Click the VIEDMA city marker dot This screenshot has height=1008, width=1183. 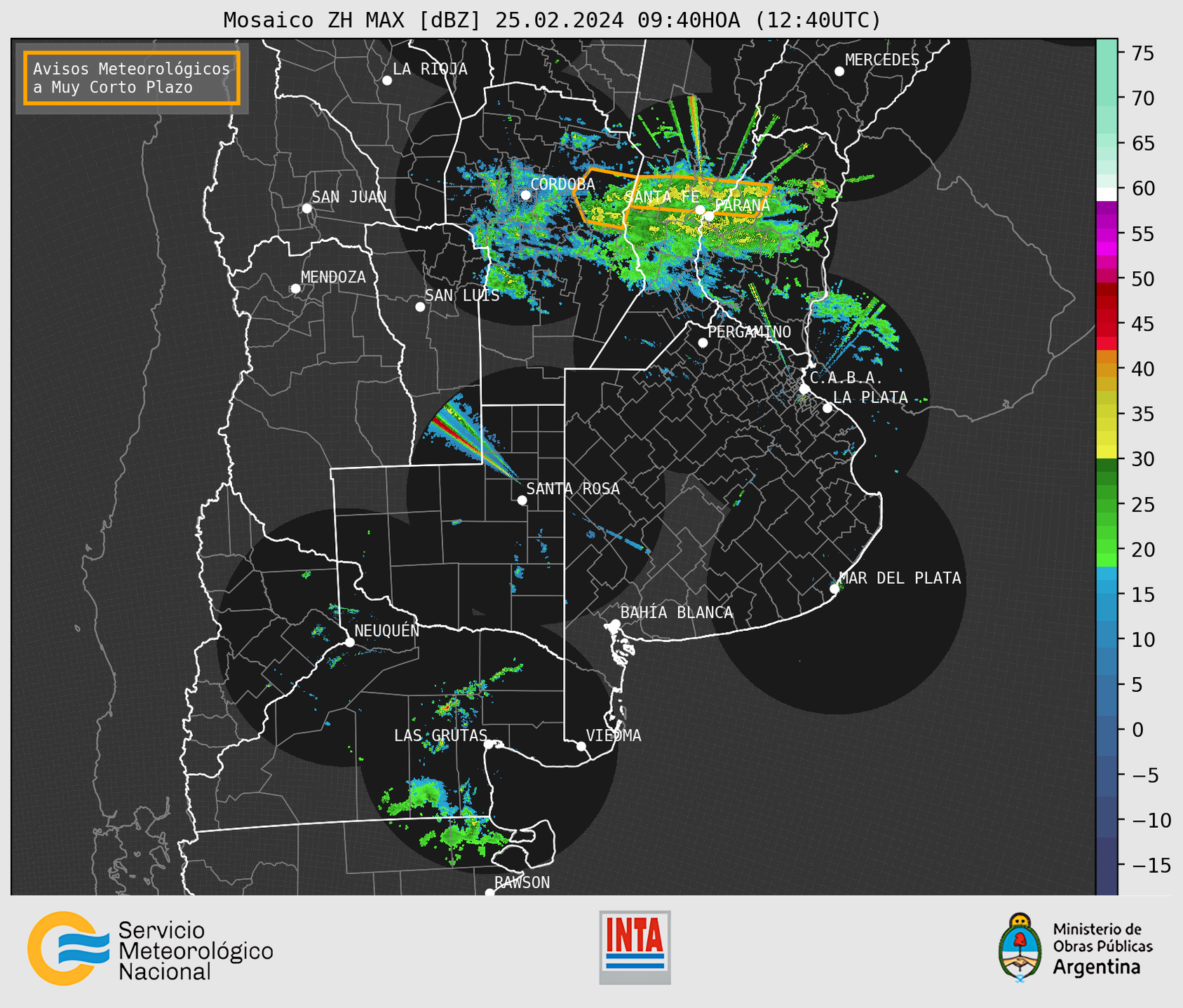(581, 746)
